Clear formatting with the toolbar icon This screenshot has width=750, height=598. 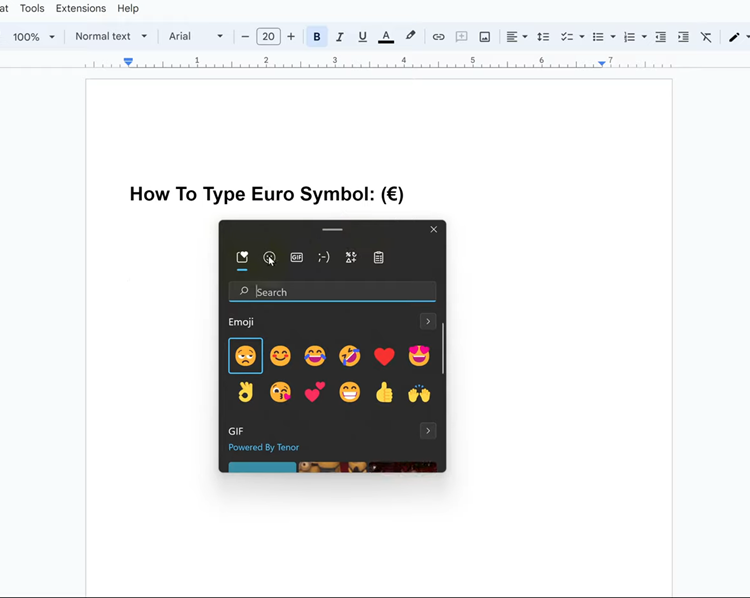pos(706,37)
